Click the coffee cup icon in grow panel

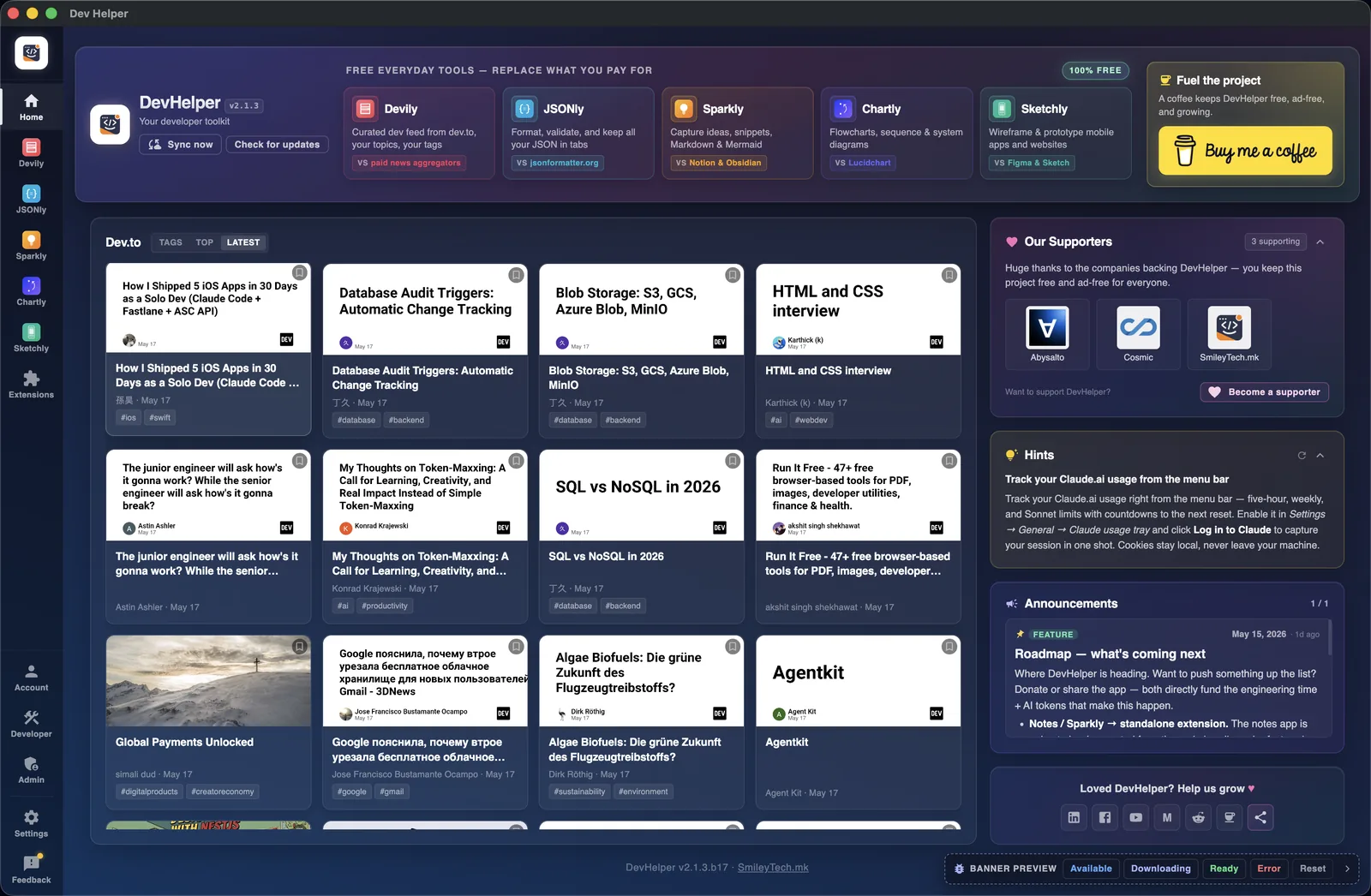tap(1229, 817)
